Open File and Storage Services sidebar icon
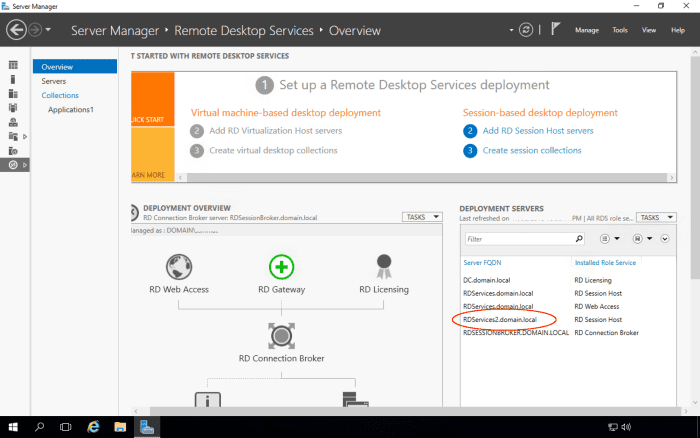The height and width of the screenshot is (438, 700). click(x=13, y=136)
